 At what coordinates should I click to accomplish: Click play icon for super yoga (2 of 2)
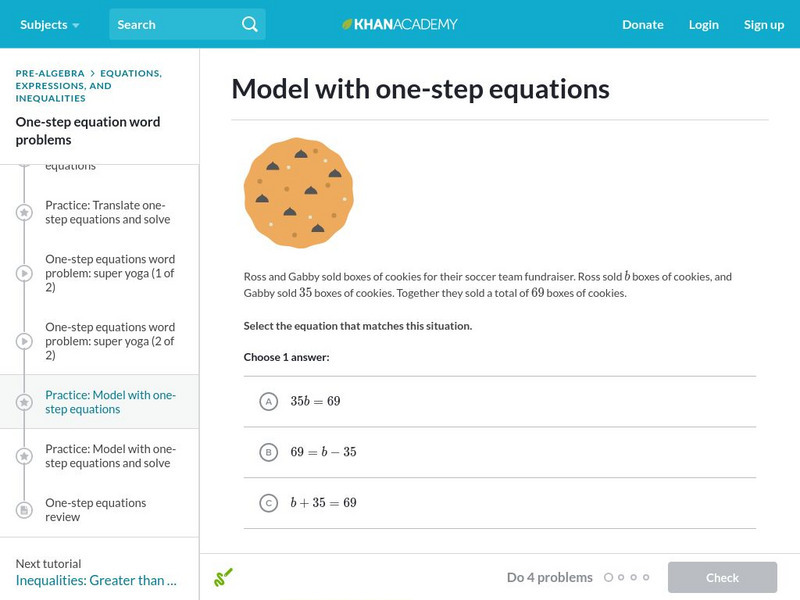pos(25,341)
